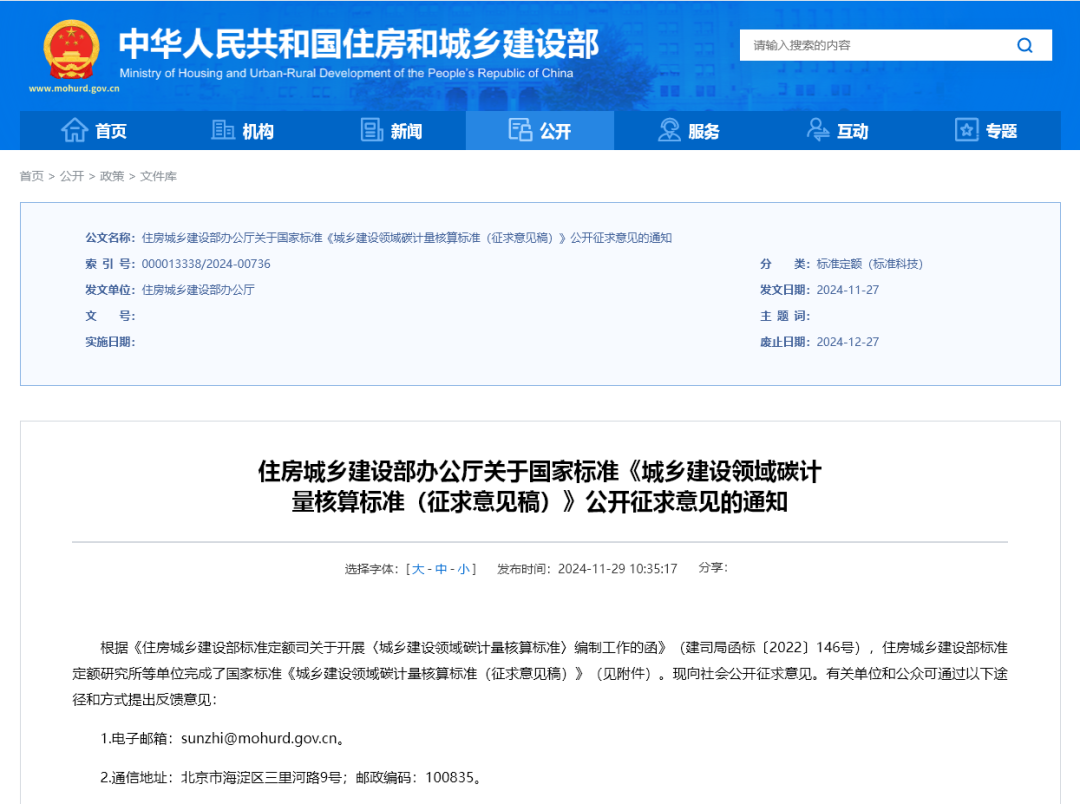The width and height of the screenshot is (1080, 804).
Task: Click the star icon beside 专题
Action: (966, 130)
